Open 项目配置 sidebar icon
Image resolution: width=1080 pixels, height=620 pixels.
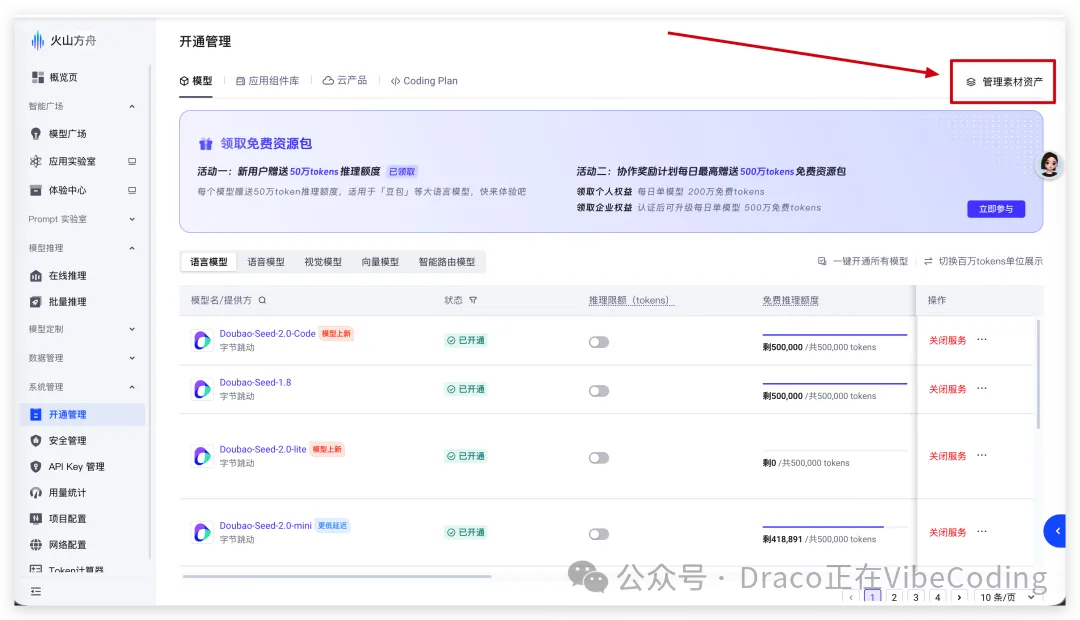(x=36, y=519)
